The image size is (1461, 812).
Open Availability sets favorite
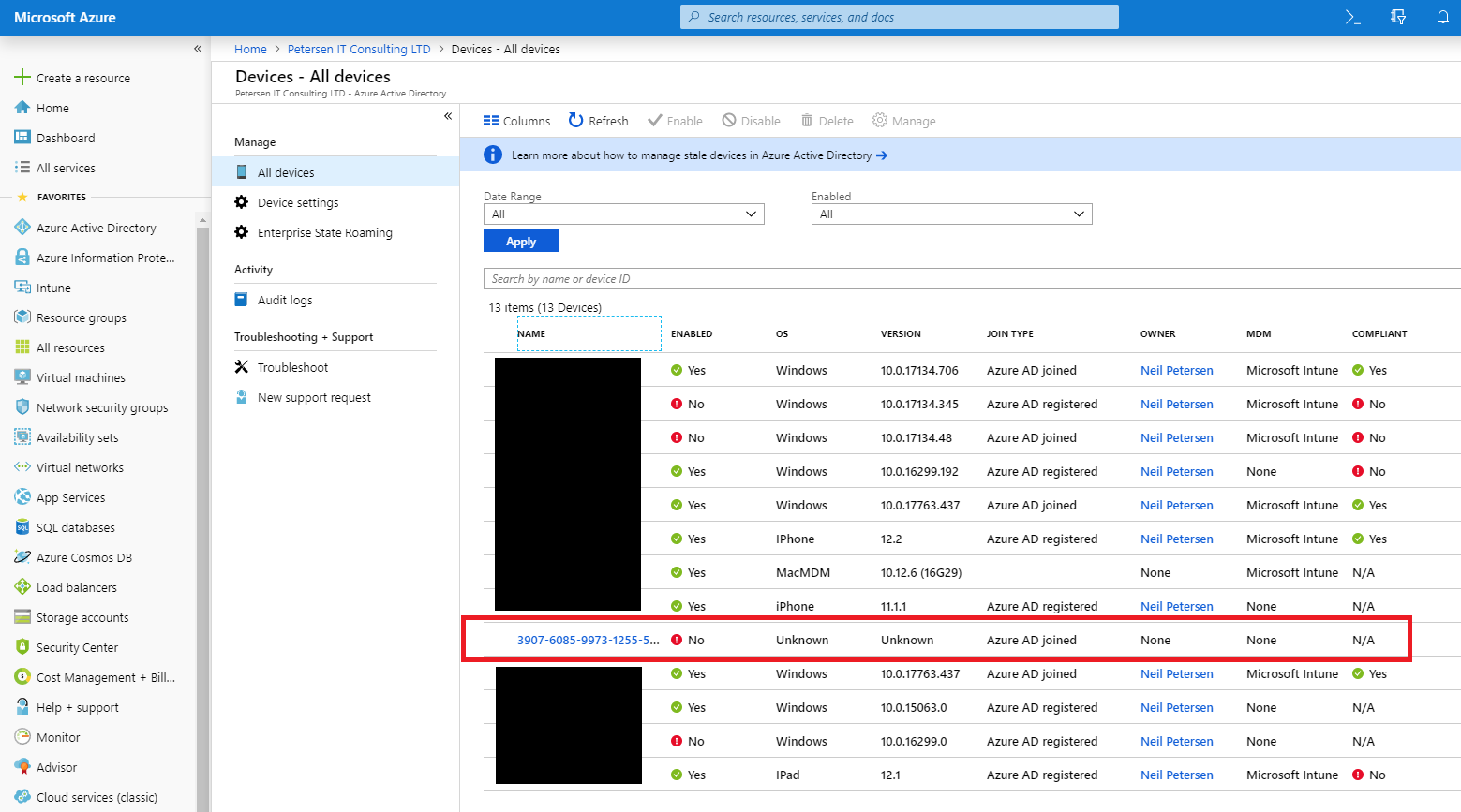point(77,437)
